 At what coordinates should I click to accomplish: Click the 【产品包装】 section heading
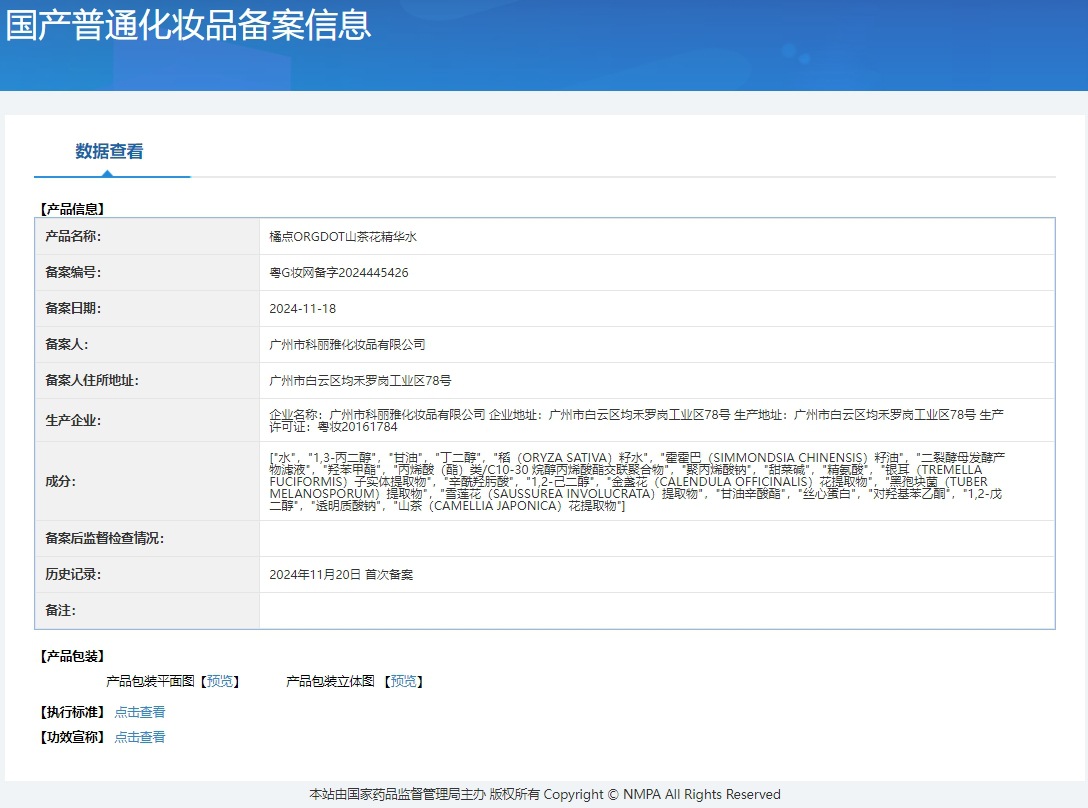(x=72, y=656)
